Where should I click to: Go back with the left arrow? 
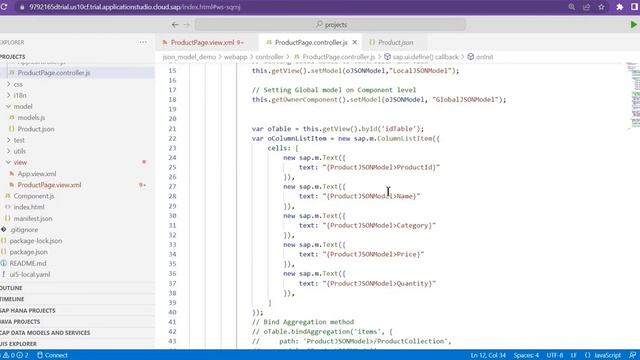click(x=175, y=24)
